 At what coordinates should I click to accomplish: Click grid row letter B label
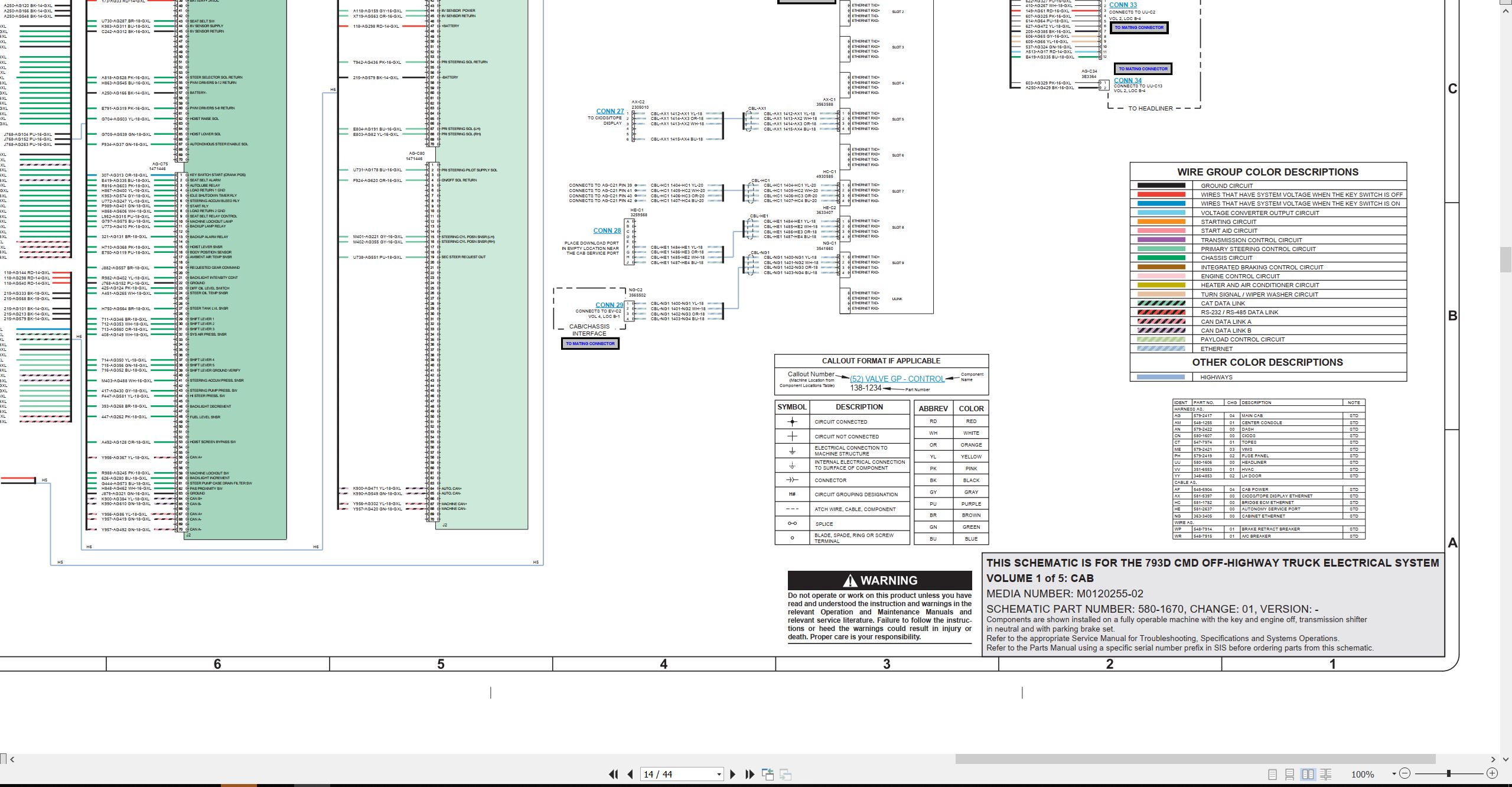(1453, 316)
